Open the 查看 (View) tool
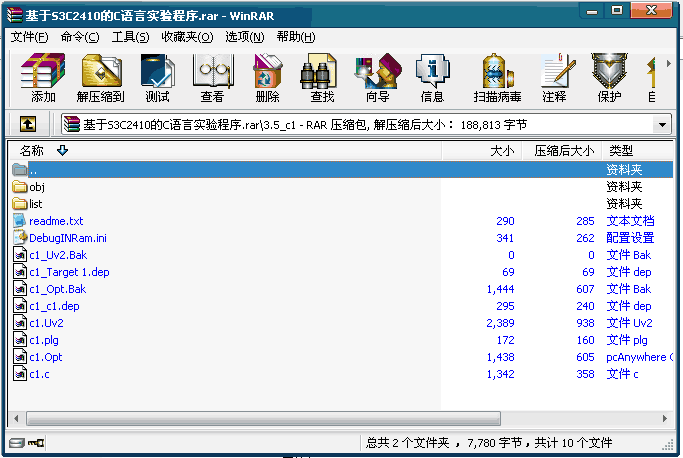 pyautogui.click(x=212, y=78)
